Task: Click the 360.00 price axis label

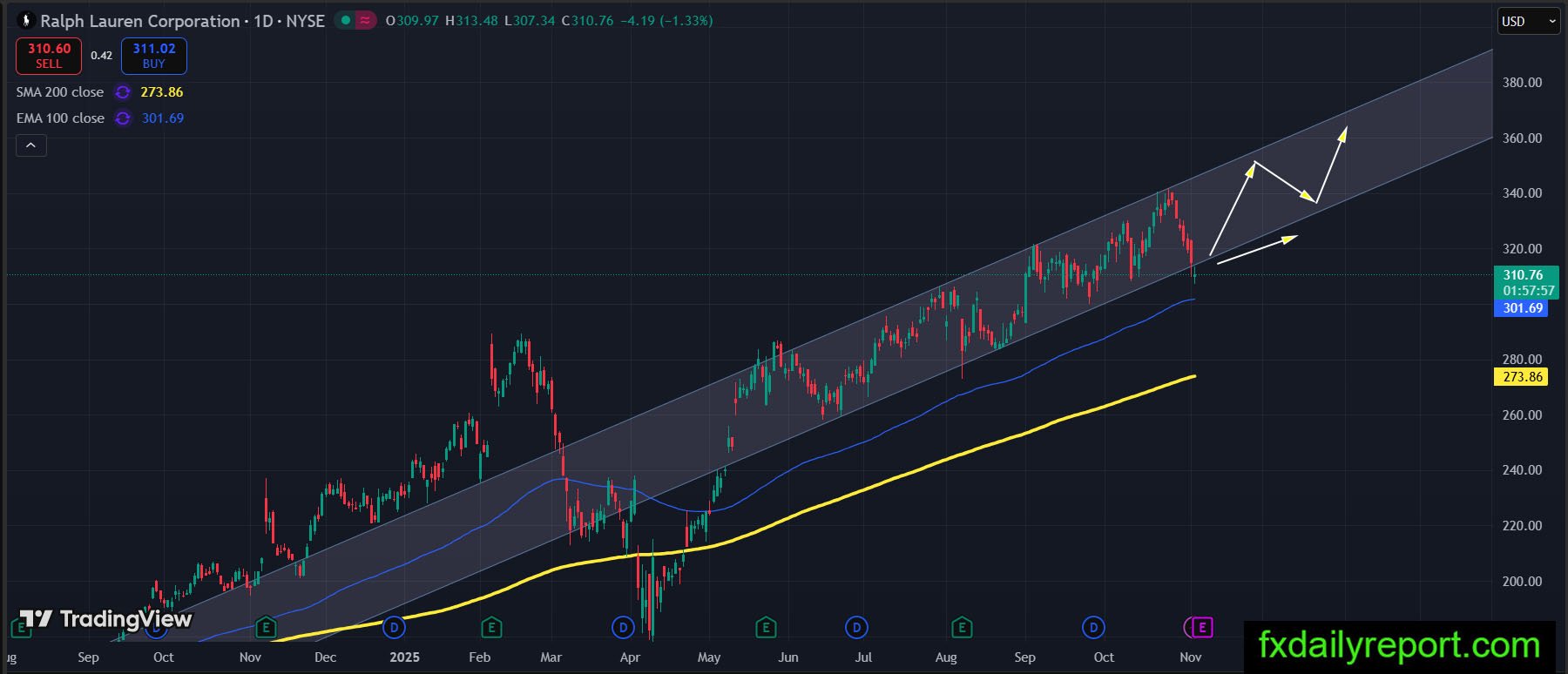Action: [1523, 138]
